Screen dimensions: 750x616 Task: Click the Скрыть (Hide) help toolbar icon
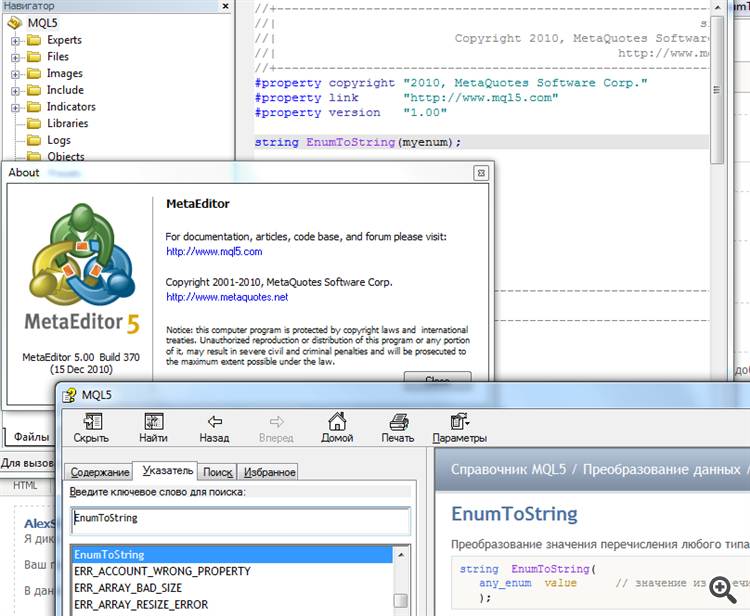click(92, 421)
